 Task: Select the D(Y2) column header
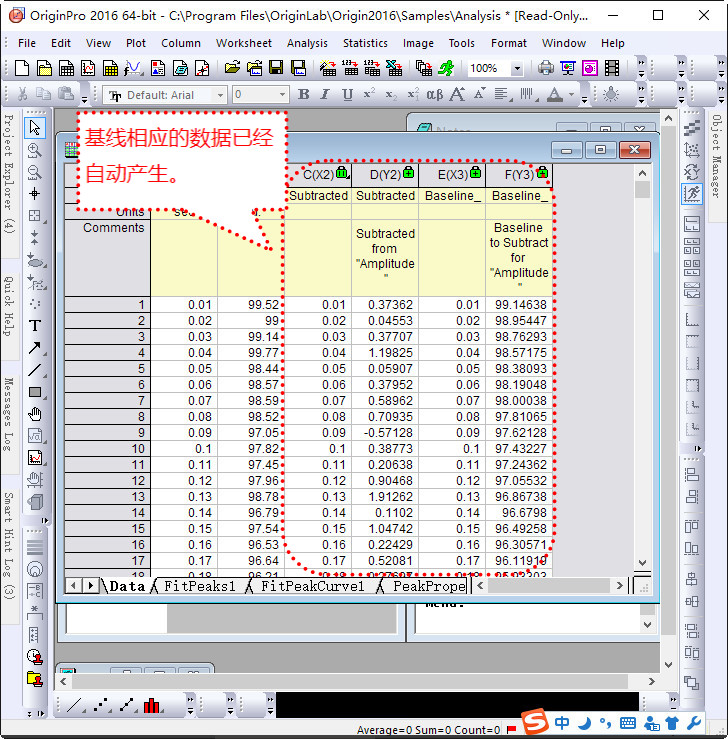pos(384,174)
